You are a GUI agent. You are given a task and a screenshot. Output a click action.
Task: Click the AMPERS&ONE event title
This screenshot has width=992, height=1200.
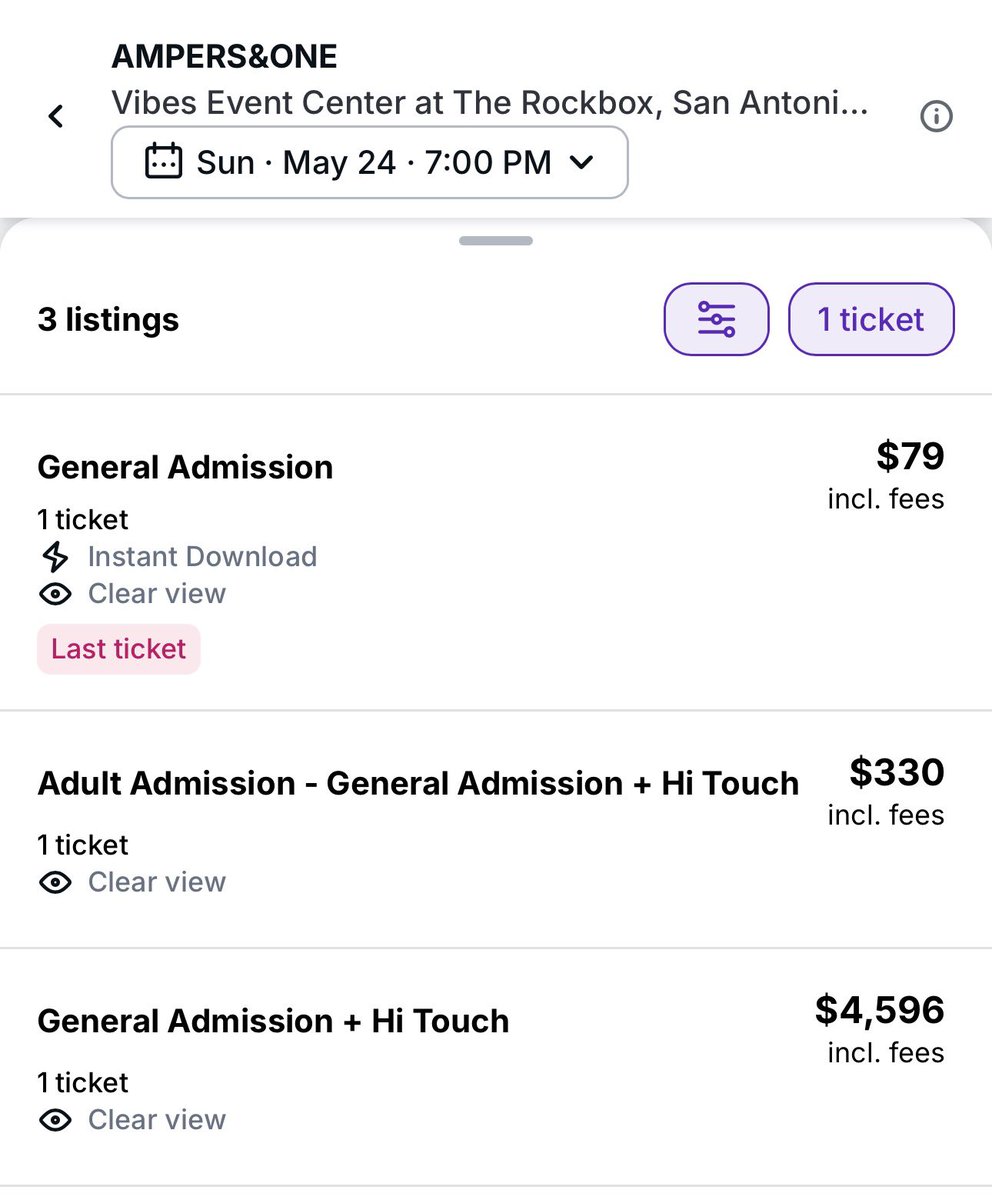coord(224,57)
